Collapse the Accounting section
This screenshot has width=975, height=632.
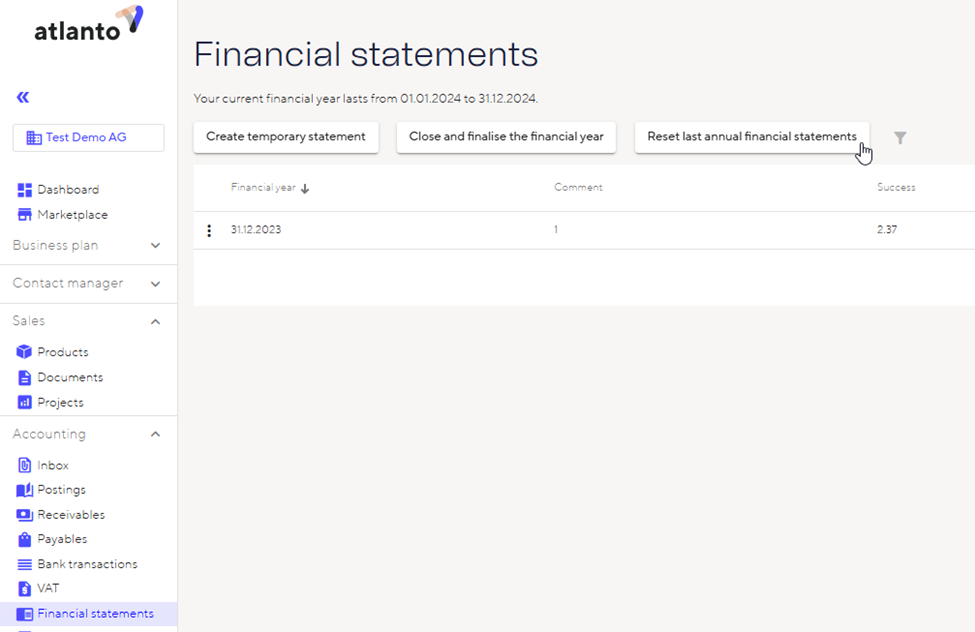tap(155, 434)
